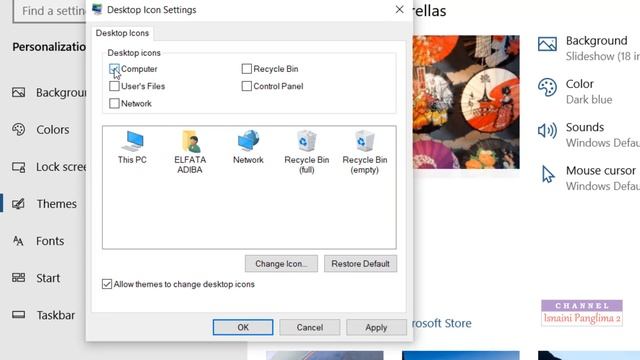This screenshot has width=640, height=360.
Task: Toggle the Computer checkbox
Action: pyautogui.click(x=114, y=69)
